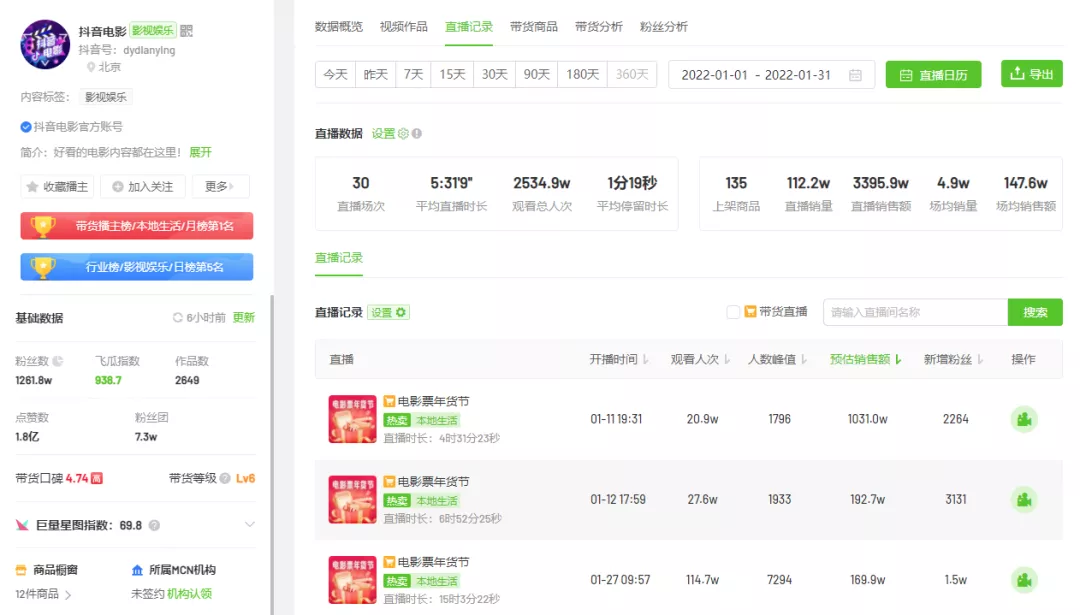This screenshot has height=615, width=1080.
Task: Click the 加入关注 button
Action: tap(143, 187)
